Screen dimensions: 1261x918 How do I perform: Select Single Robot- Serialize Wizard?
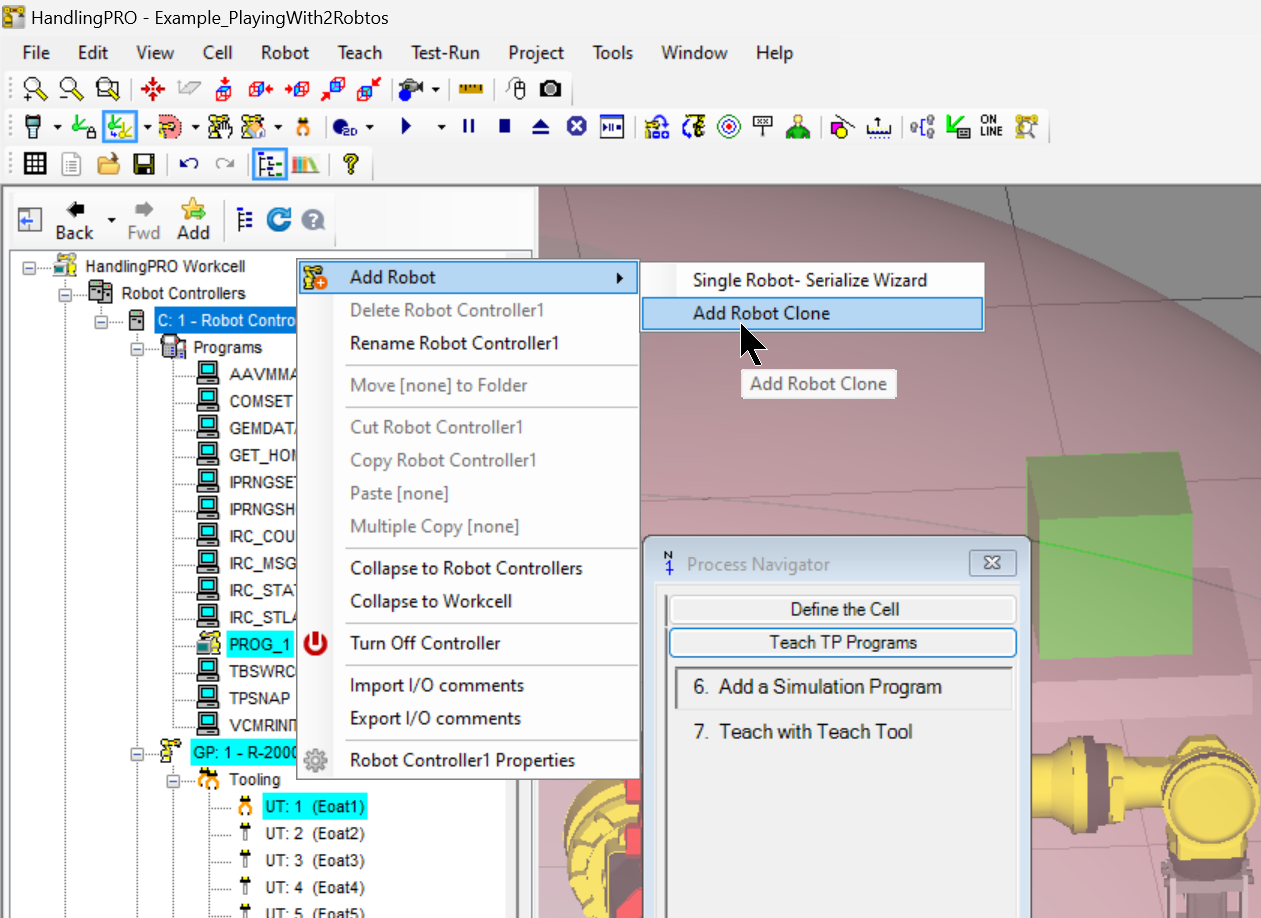point(811,280)
